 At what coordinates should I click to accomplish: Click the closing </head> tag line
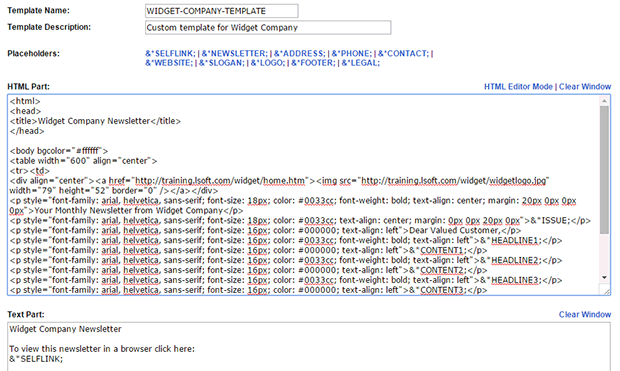pyautogui.click(x=27, y=131)
